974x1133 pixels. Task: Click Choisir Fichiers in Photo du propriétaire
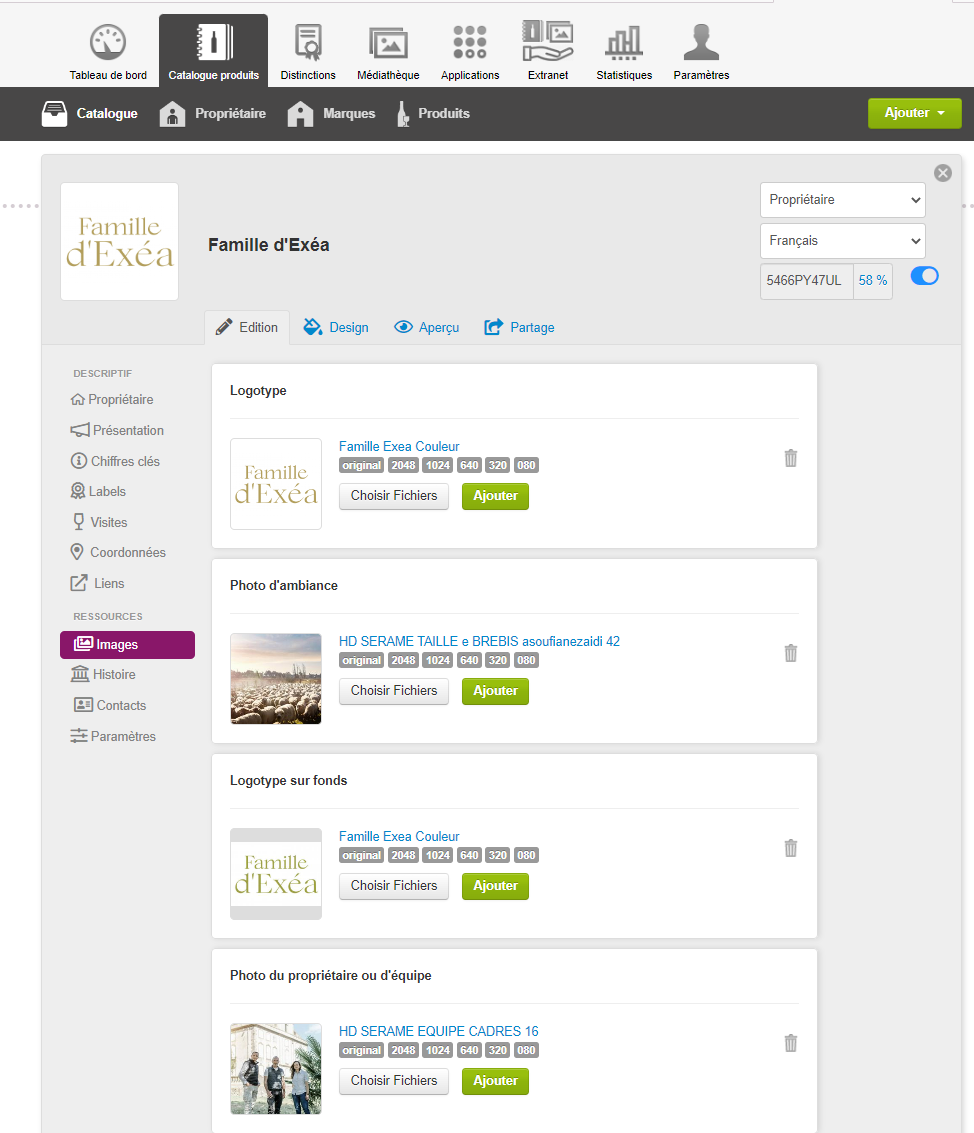(394, 1081)
